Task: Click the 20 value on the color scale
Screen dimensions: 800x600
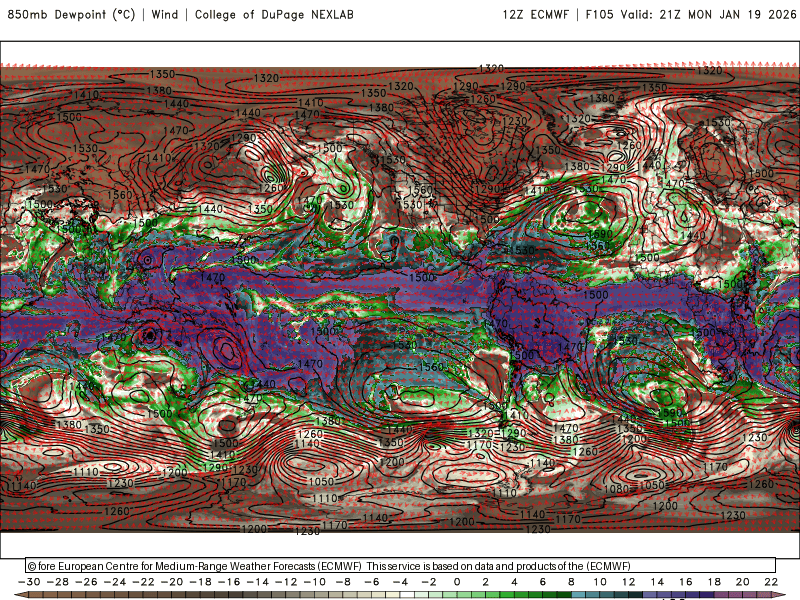Action: [x=743, y=582]
